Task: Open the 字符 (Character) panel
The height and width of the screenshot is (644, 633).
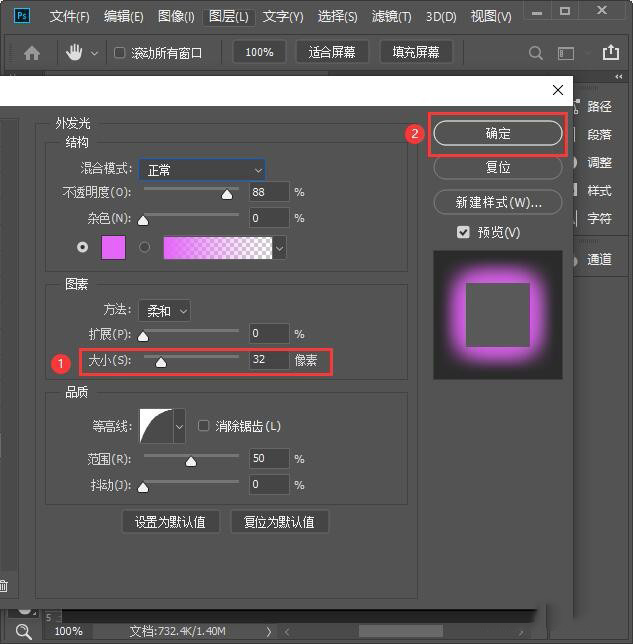Action: click(599, 218)
